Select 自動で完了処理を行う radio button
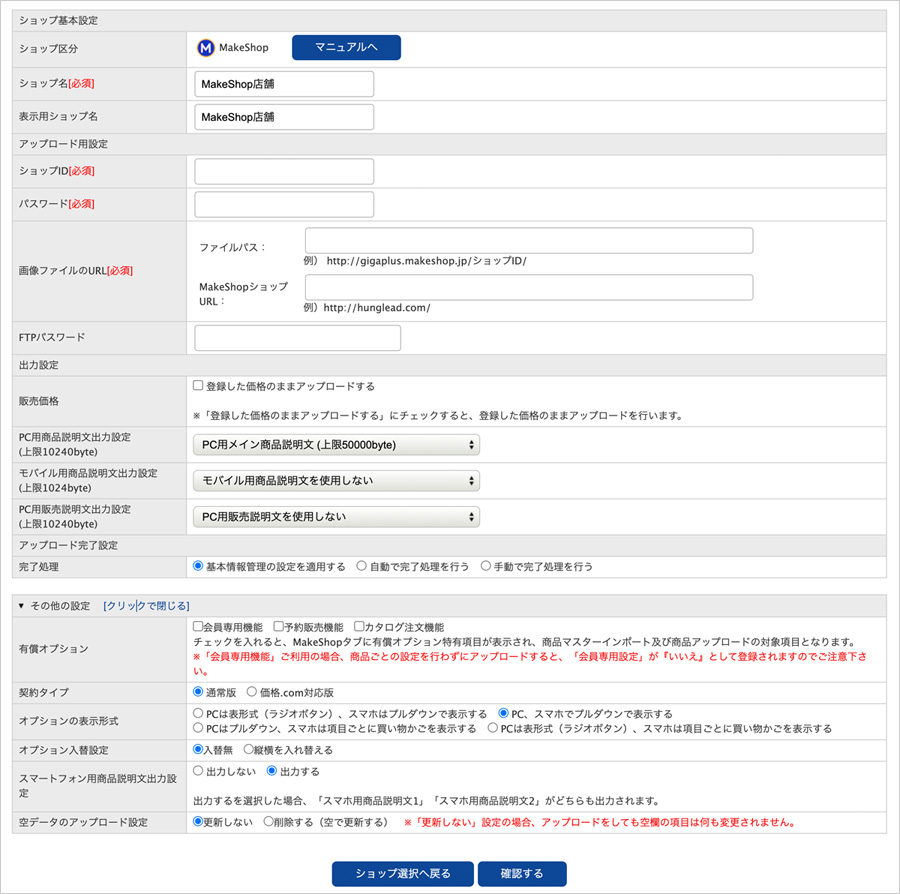Screen dimensions: 900x894 pyautogui.click(x=362, y=566)
